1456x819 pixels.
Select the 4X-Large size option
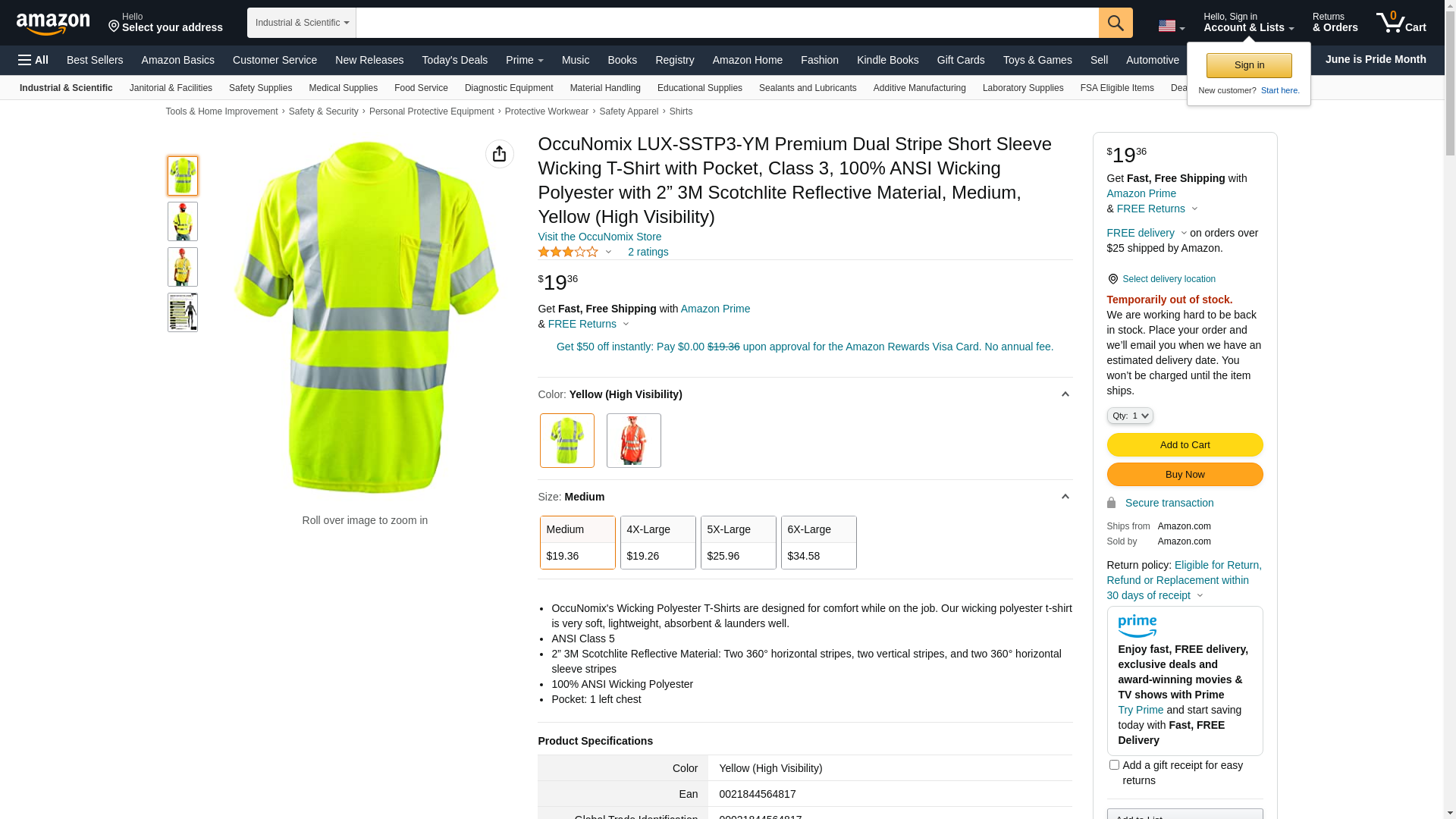[657, 542]
